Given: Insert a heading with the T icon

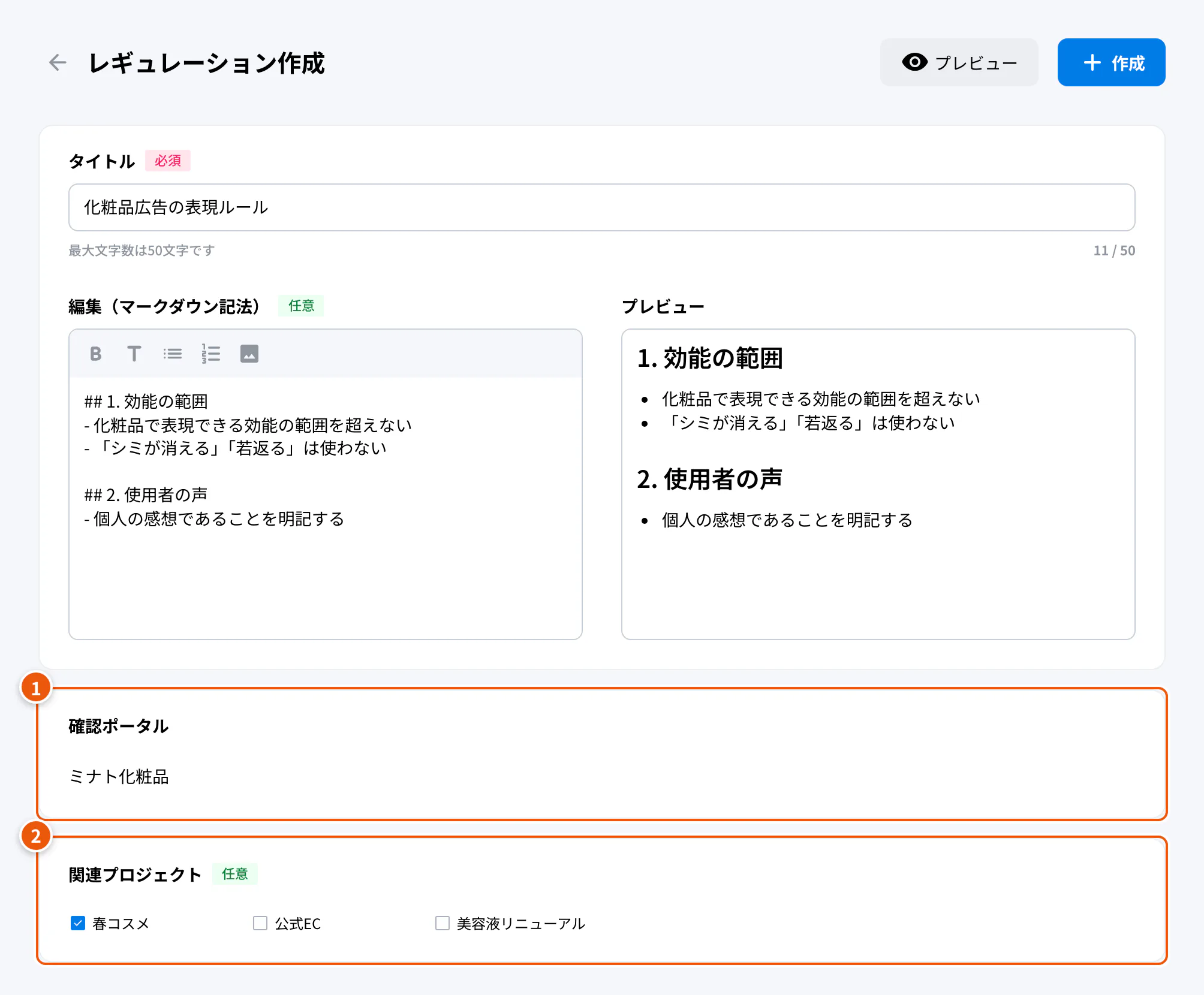Looking at the screenshot, I should coord(134,354).
